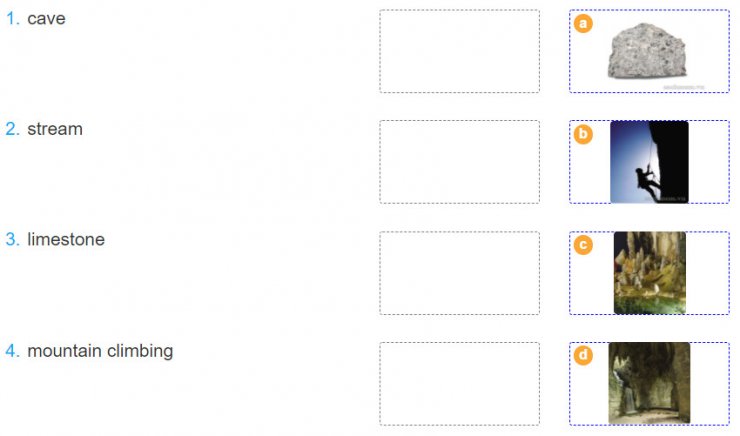Click the blue number 2 label

click(13, 129)
